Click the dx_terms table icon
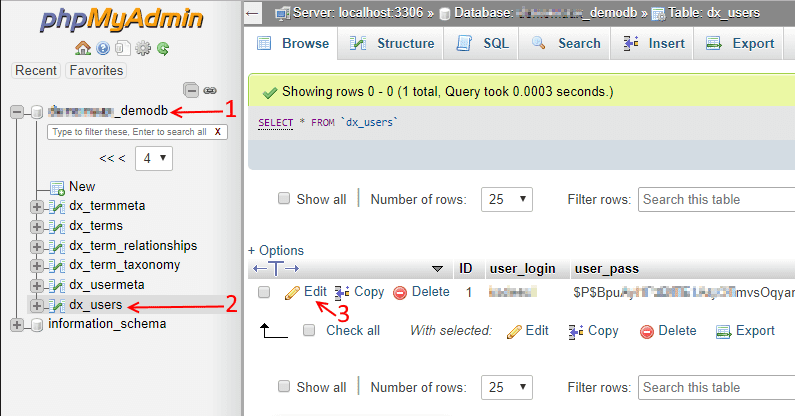Screen dimensions: 795x416 pos(57,226)
